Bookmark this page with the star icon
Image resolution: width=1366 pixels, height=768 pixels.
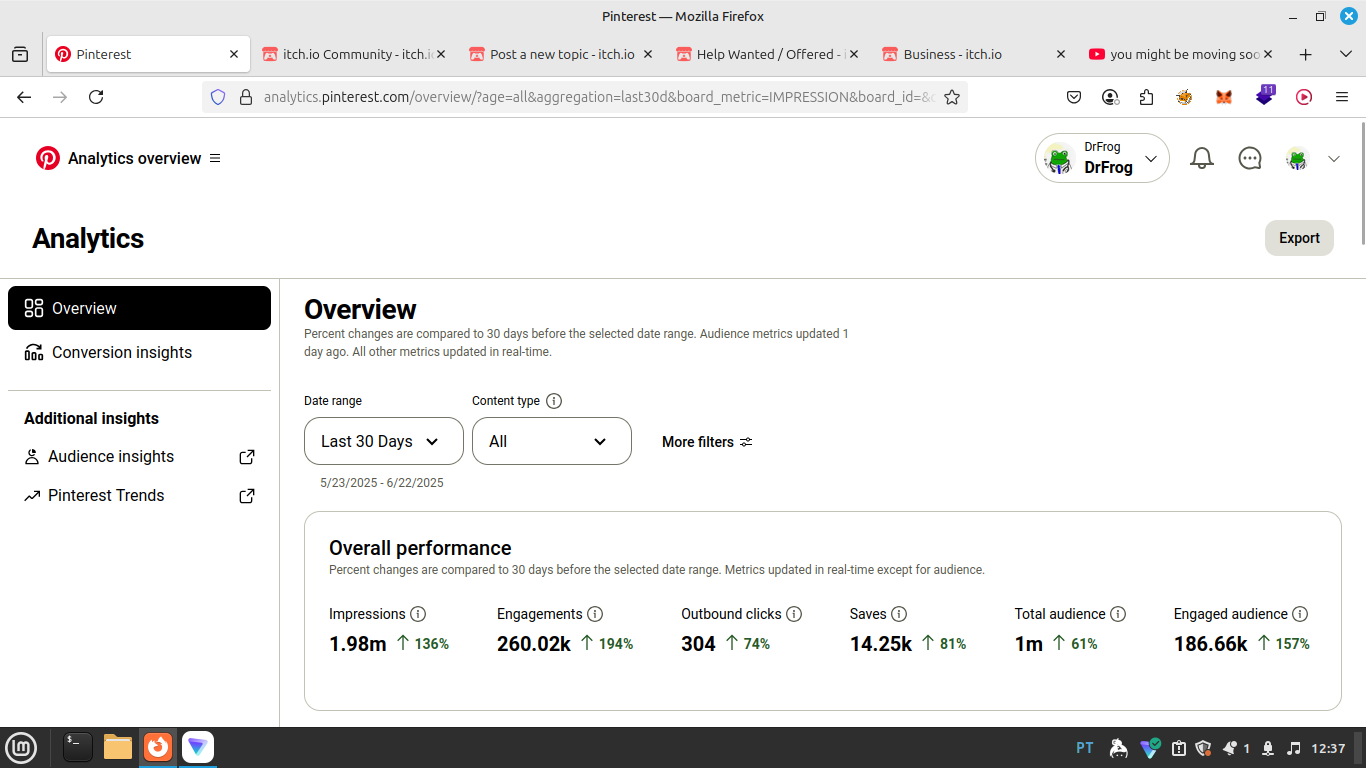point(952,97)
